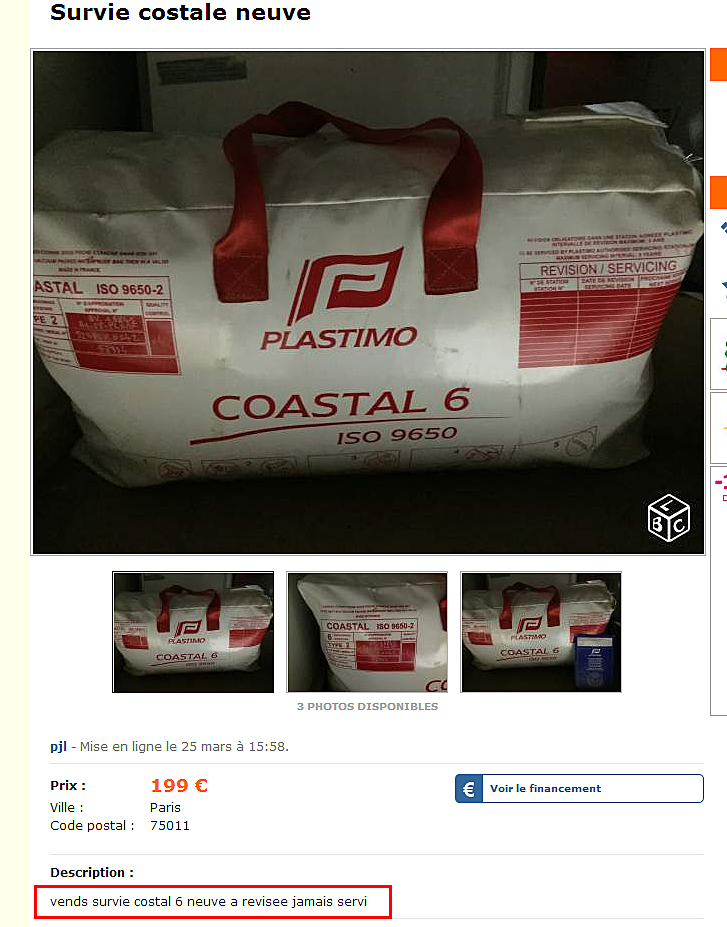This screenshot has height=927, width=727.
Task: Open the Voir le financement button
Action: [x=579, y=789]
